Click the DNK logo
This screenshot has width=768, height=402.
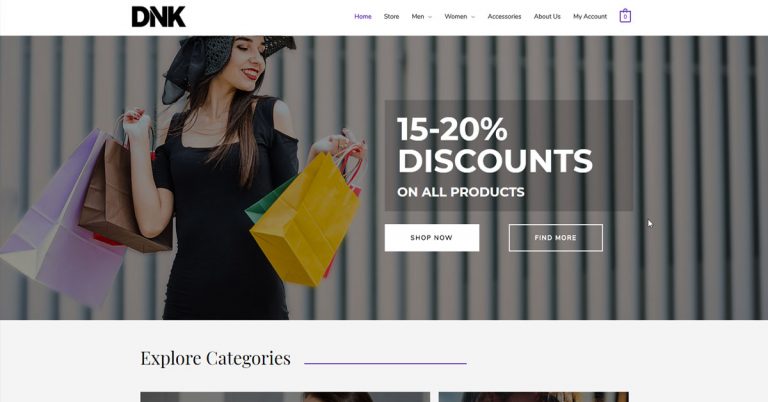coord(159,17)
